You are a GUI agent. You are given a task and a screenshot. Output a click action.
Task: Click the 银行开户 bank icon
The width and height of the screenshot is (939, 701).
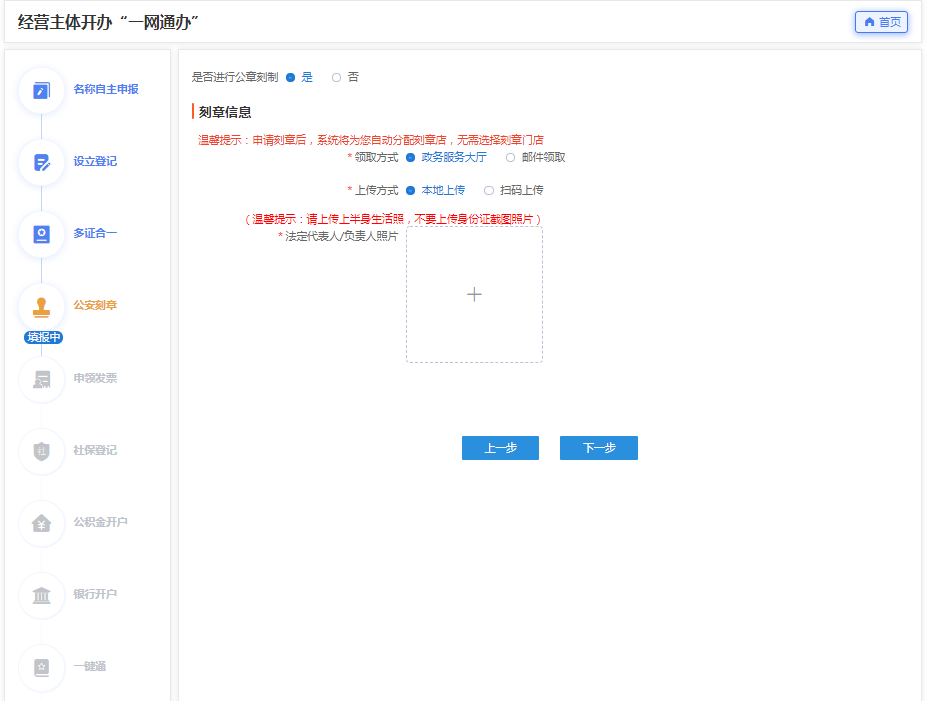(41, 596)
